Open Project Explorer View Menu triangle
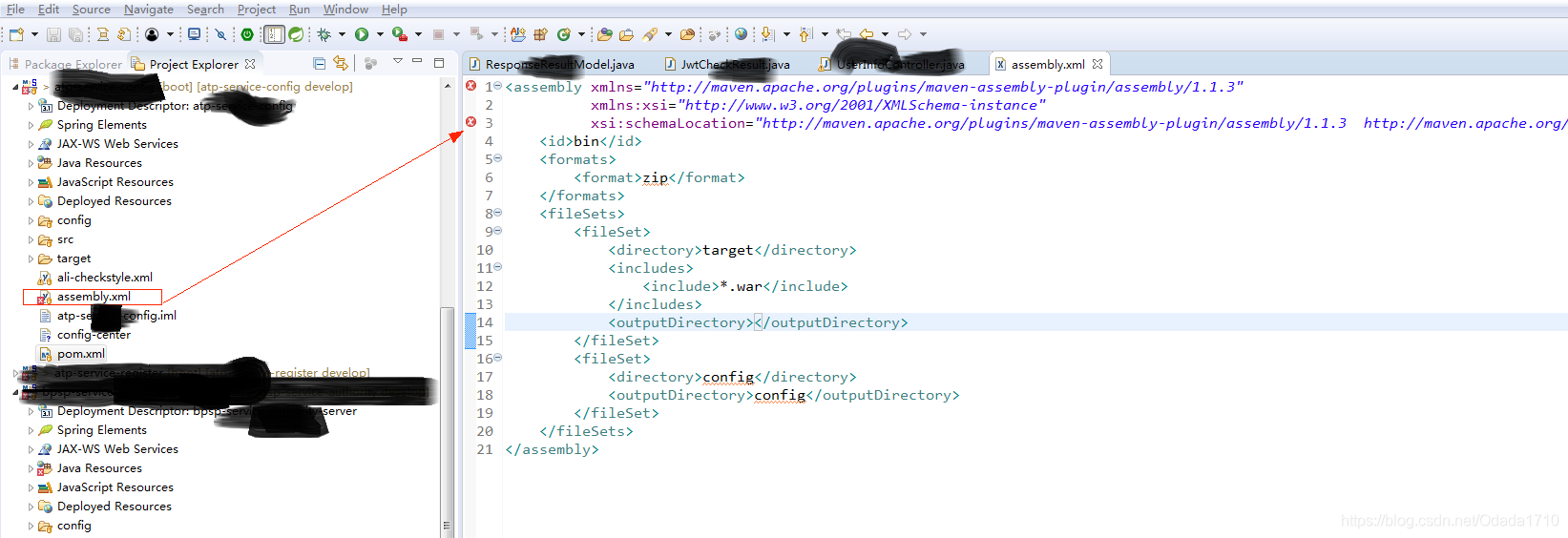 click(398, 61)
